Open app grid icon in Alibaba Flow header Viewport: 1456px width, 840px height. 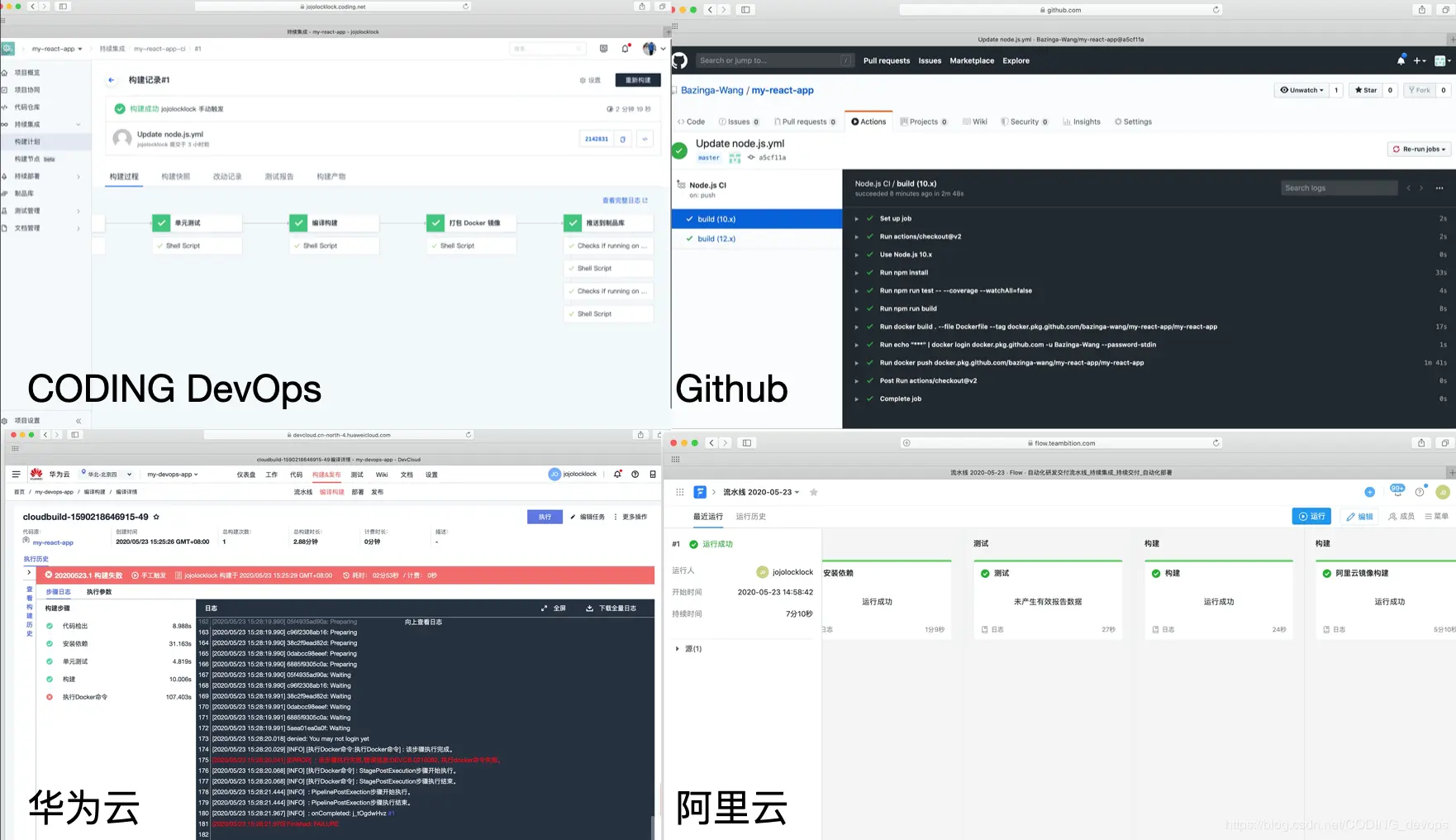(680, 492)
